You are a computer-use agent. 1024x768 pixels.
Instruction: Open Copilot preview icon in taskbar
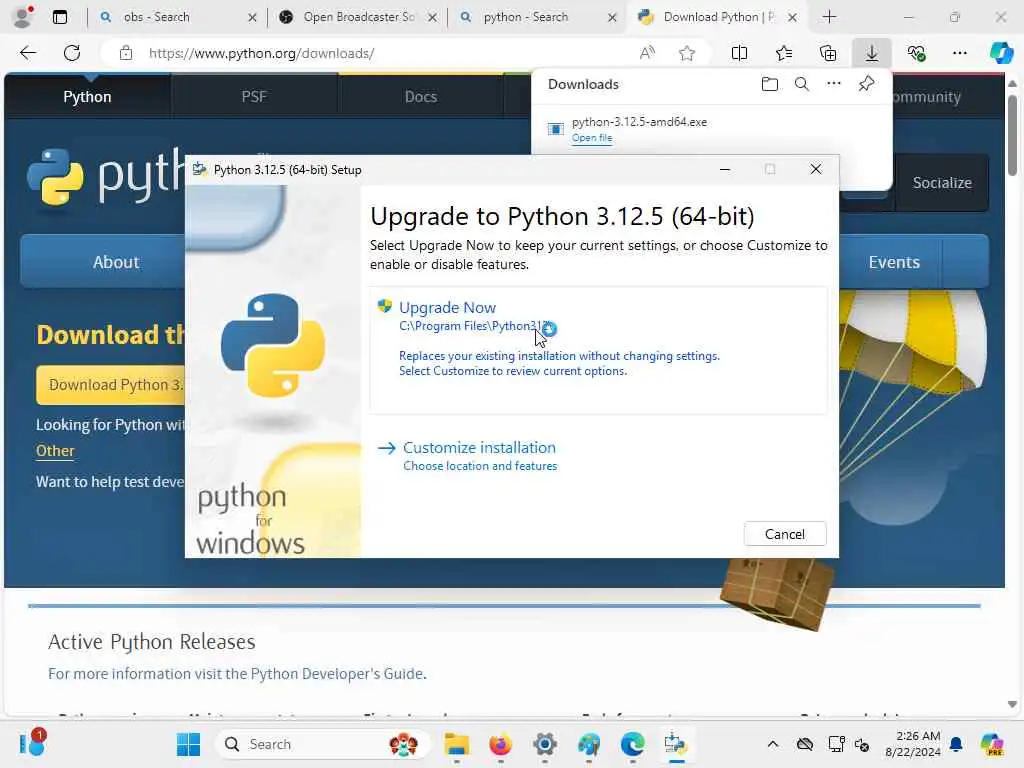[x=992, y=744]
